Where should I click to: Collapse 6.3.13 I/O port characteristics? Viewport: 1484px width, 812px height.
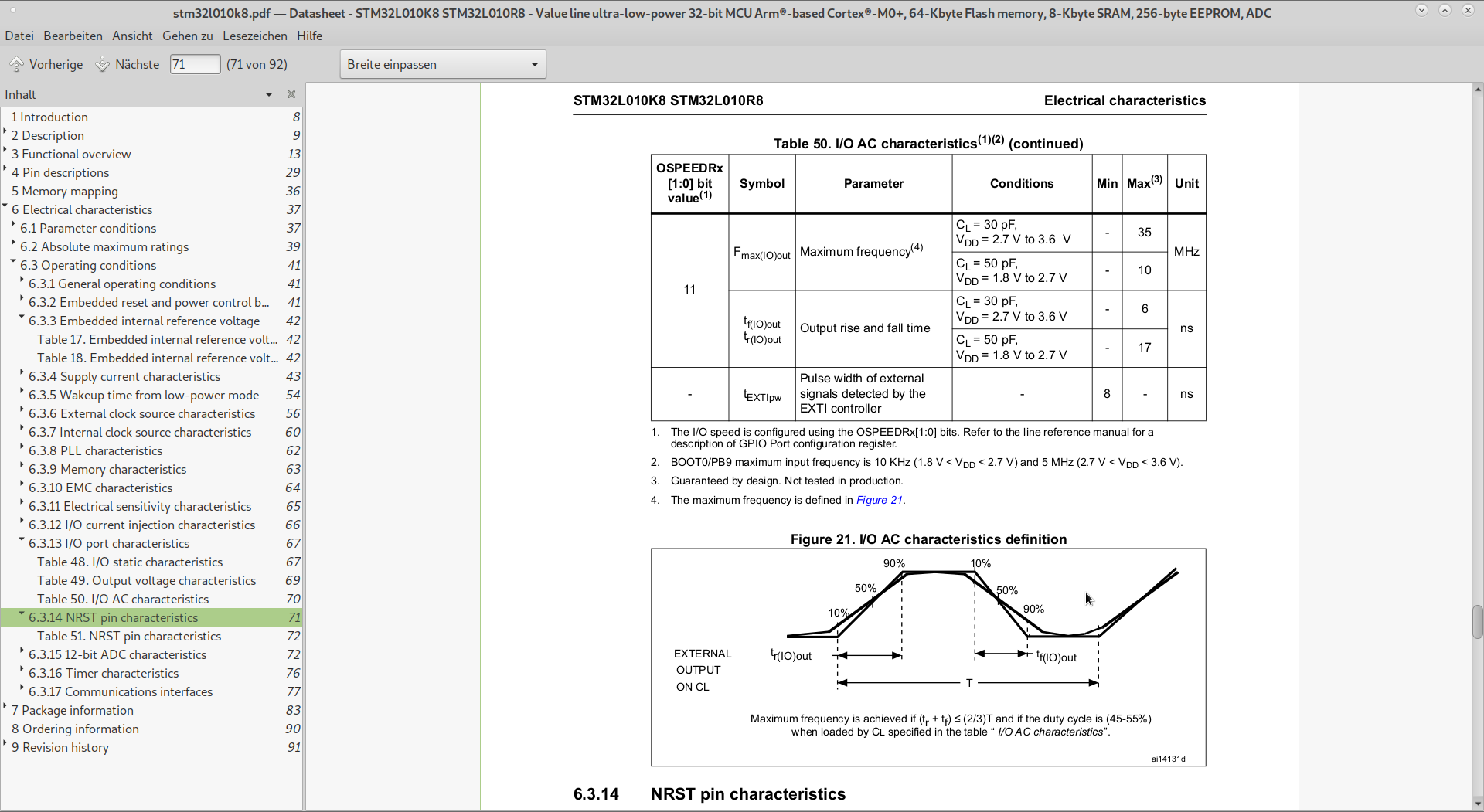22,541
